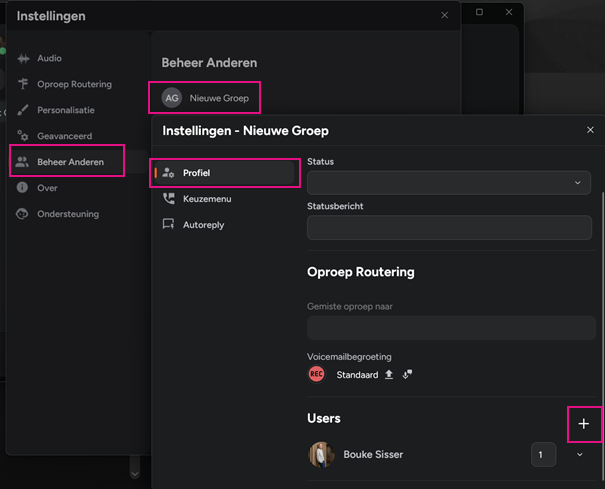605x489 pixels.
Task: Edit Bouke Sisser's priority number field
Action: point(543,455)
